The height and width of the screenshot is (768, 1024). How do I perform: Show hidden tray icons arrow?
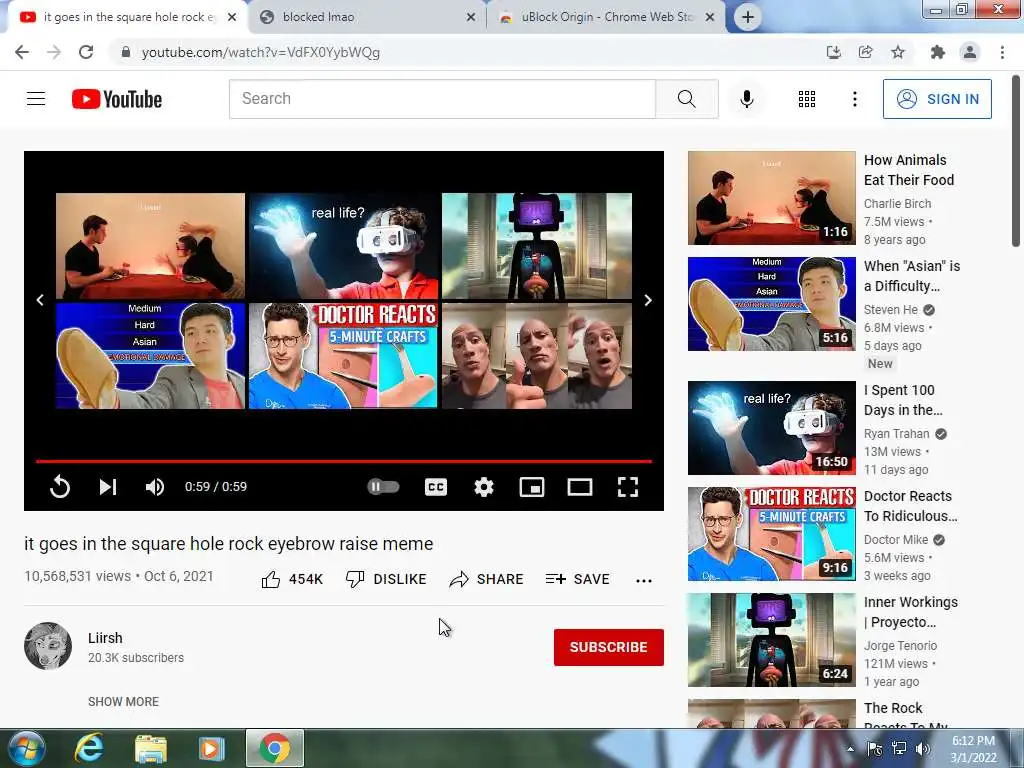coord(850,749)
